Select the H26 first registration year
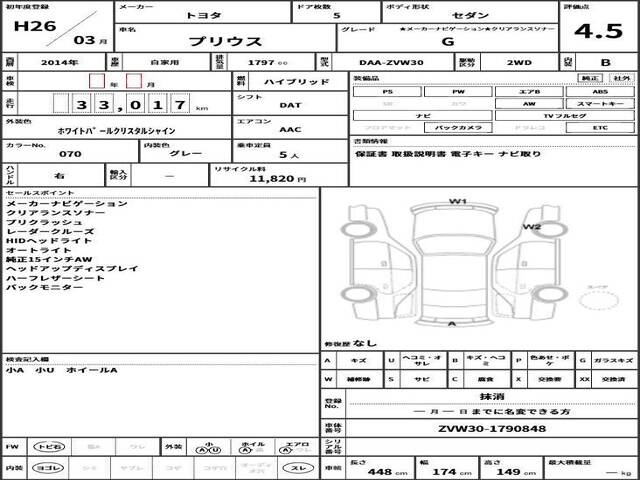640x480 pixels. 35,26
